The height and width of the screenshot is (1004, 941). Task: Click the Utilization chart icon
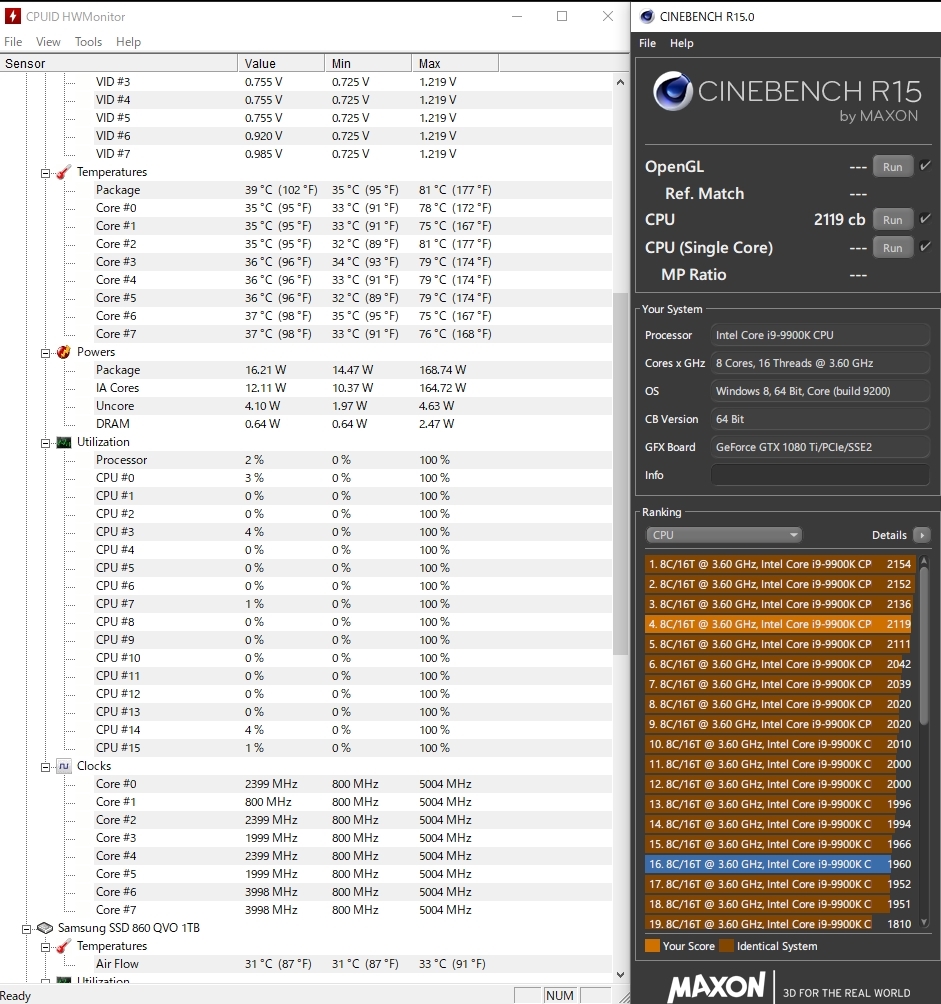coord(63,442)
